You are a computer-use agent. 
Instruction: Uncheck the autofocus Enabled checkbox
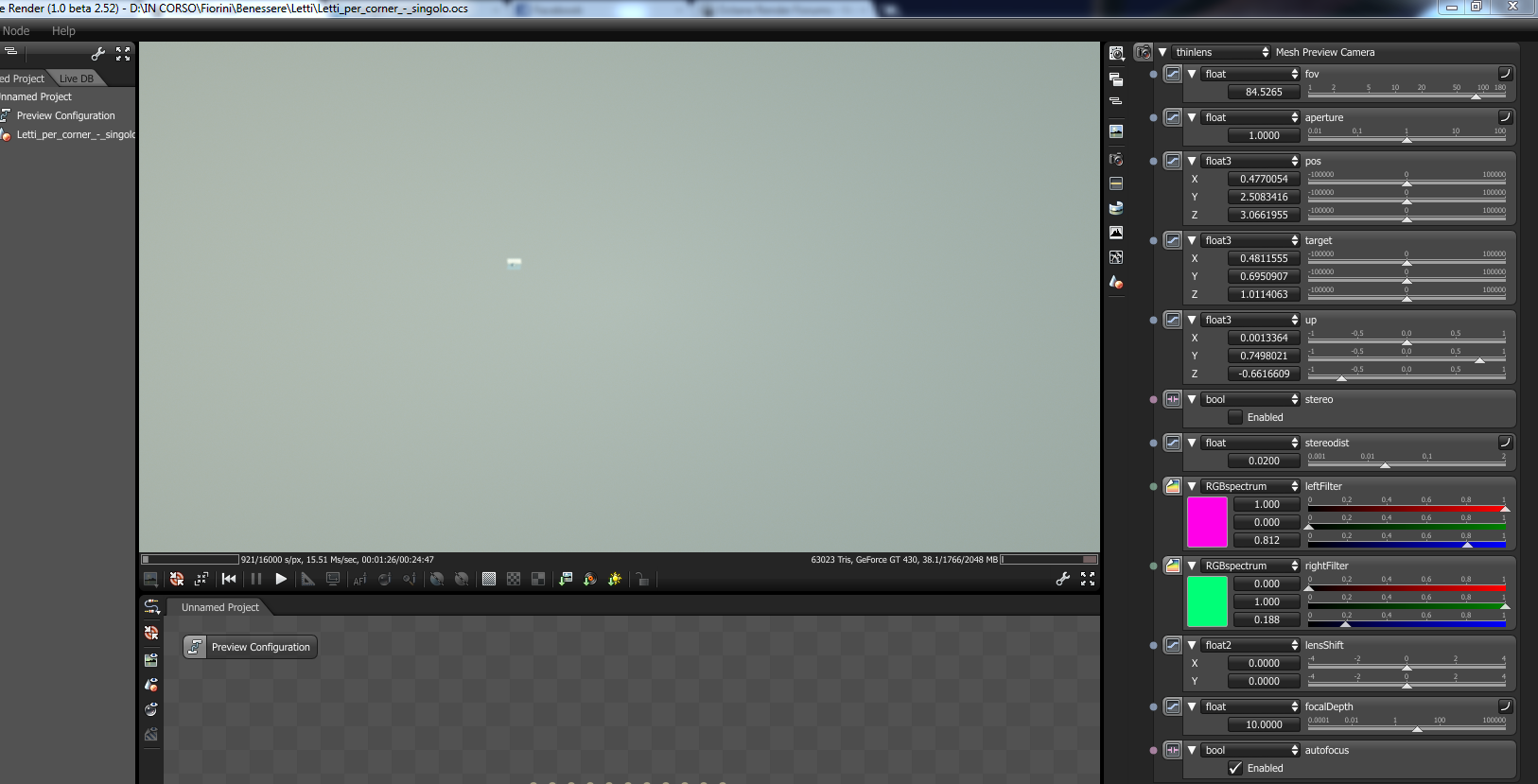(x=1235, y=768)
